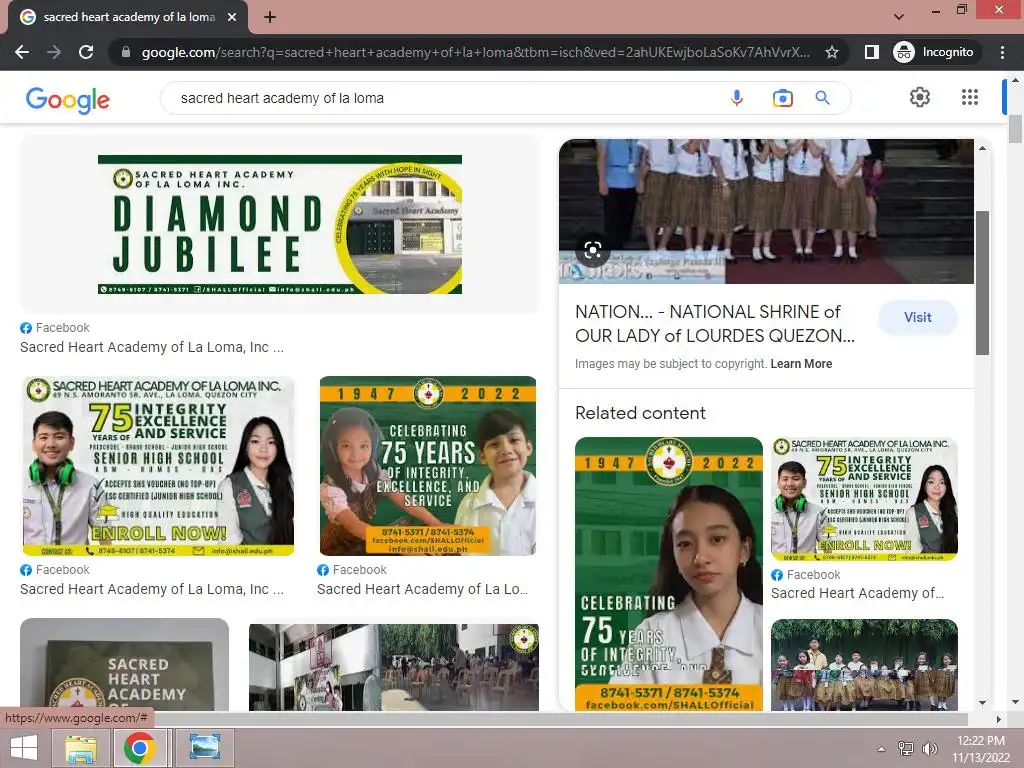The width and height of the screenshot is (1024, 768).
Task: Search by image with the camera icon
Action: coord(782,98)
